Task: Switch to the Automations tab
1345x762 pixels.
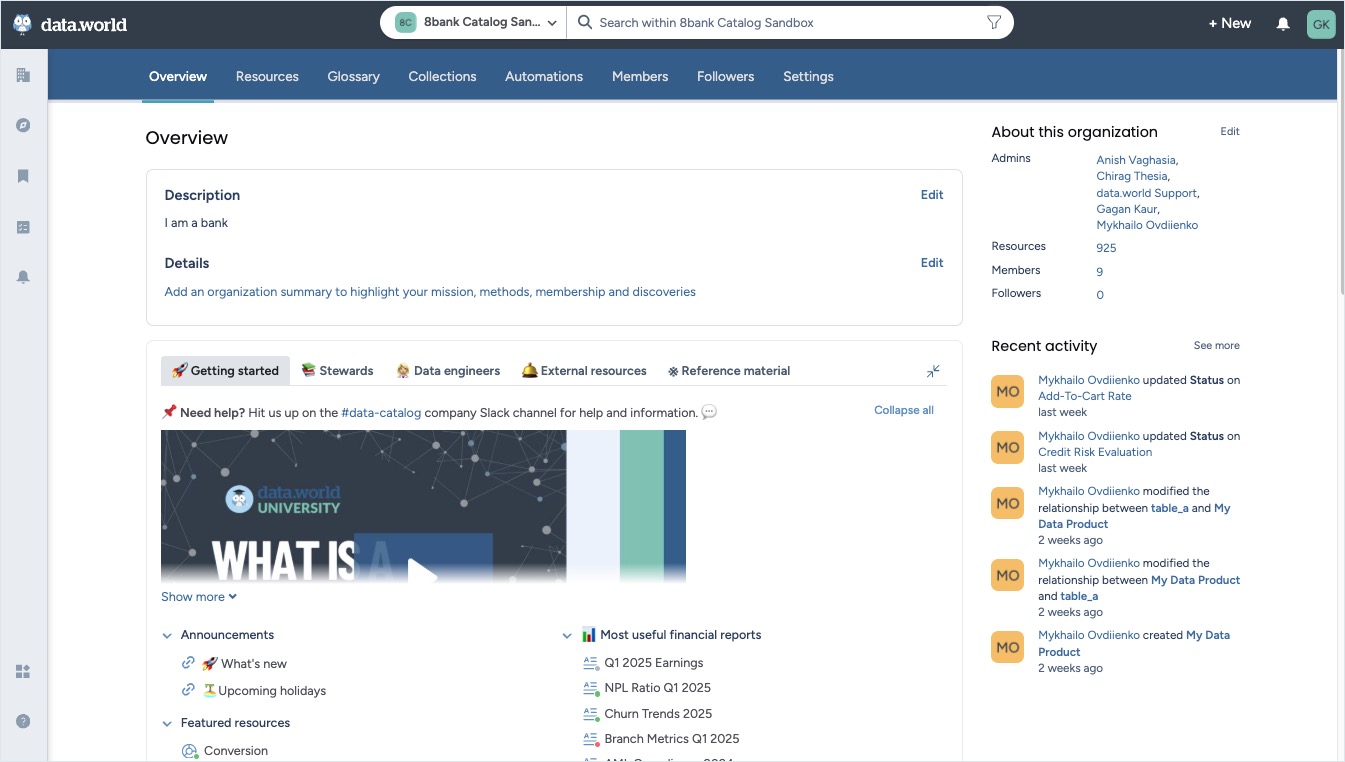Action: [544, 76]
